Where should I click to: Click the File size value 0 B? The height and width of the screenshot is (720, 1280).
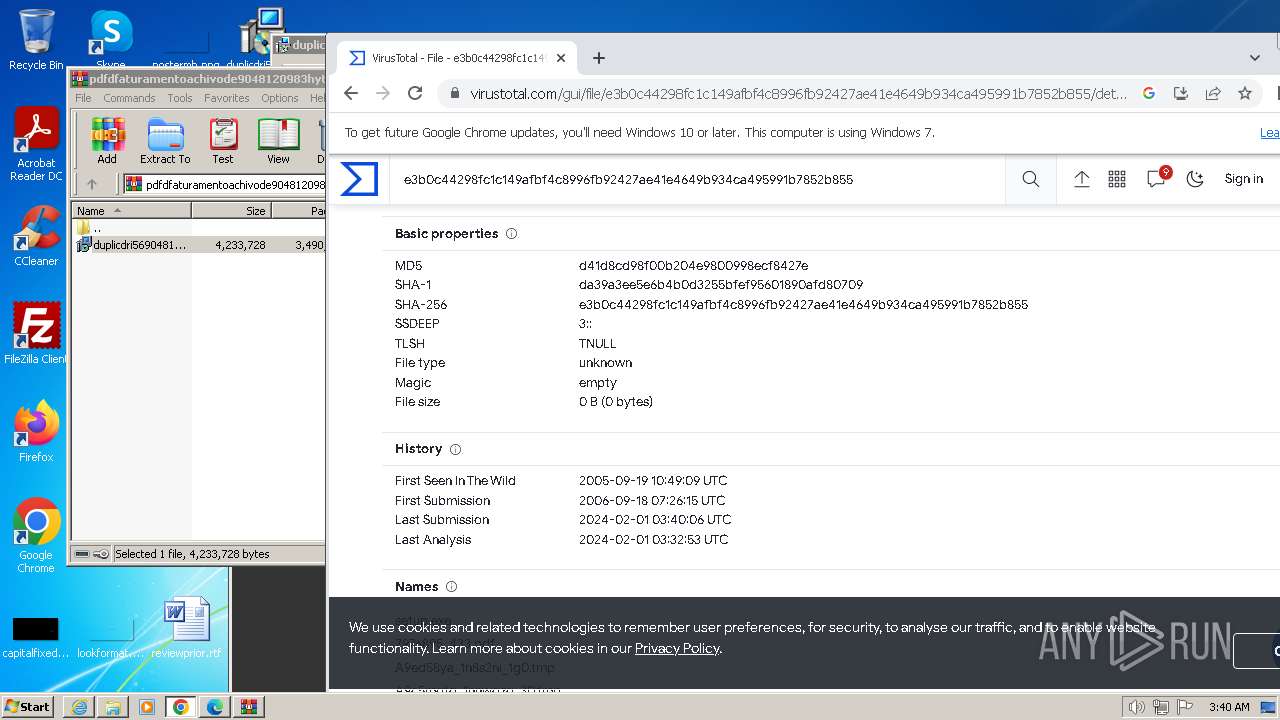click(615, 402)
